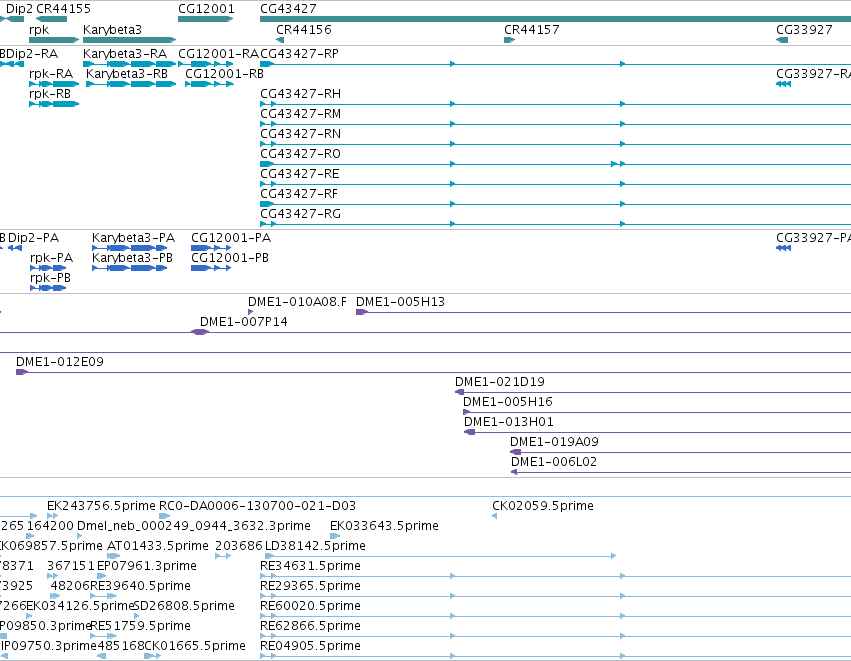Screen dimensions: 851x661
Task: Select the CR44156 gene label
Action: point(304,30)
